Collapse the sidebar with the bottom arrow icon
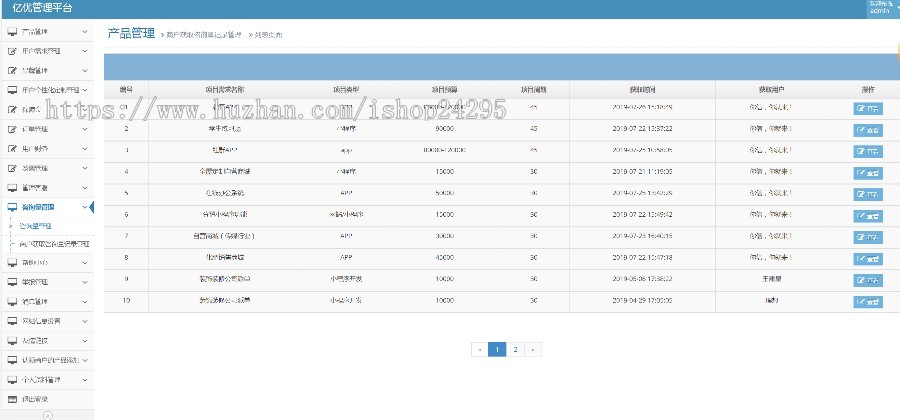 coord(48,415)
